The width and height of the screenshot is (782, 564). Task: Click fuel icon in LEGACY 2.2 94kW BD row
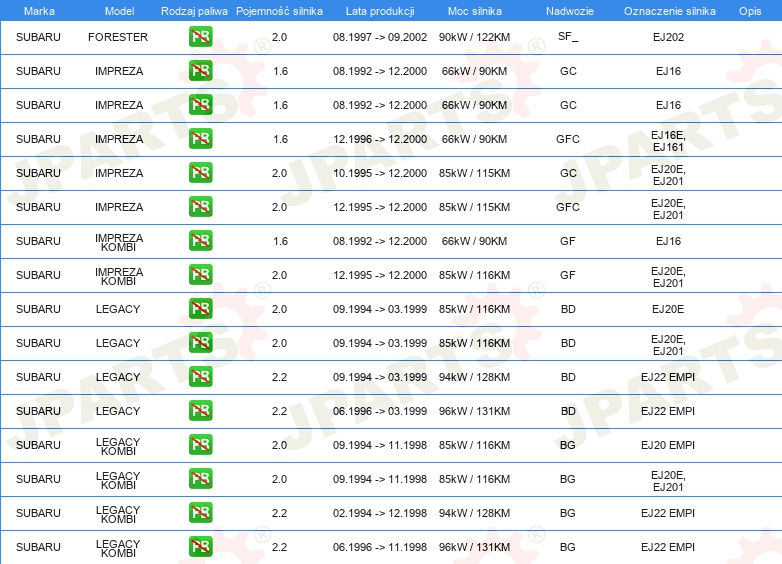click(x=200, y=376)
